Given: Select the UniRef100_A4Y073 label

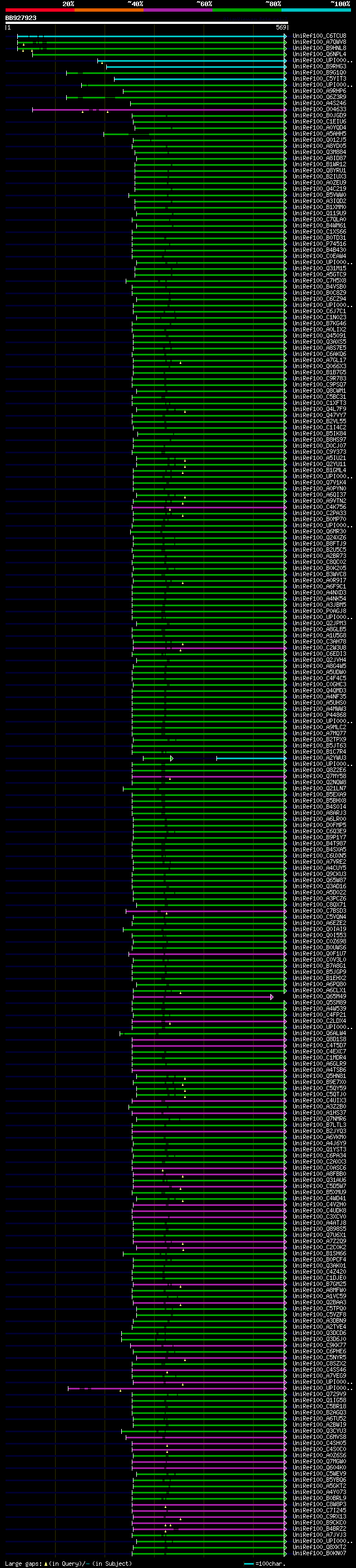Looking at the screenshot, I should tap(319, 1492).
